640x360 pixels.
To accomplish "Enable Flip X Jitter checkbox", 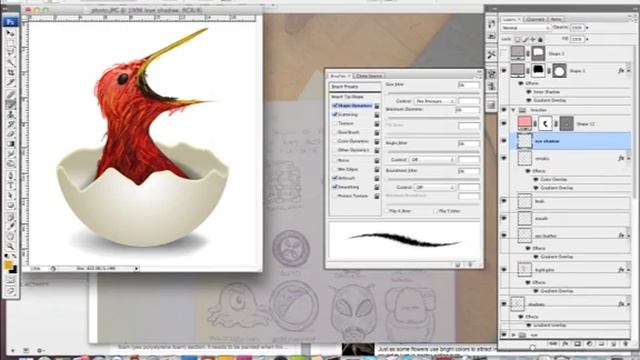I will click(386, 211).
